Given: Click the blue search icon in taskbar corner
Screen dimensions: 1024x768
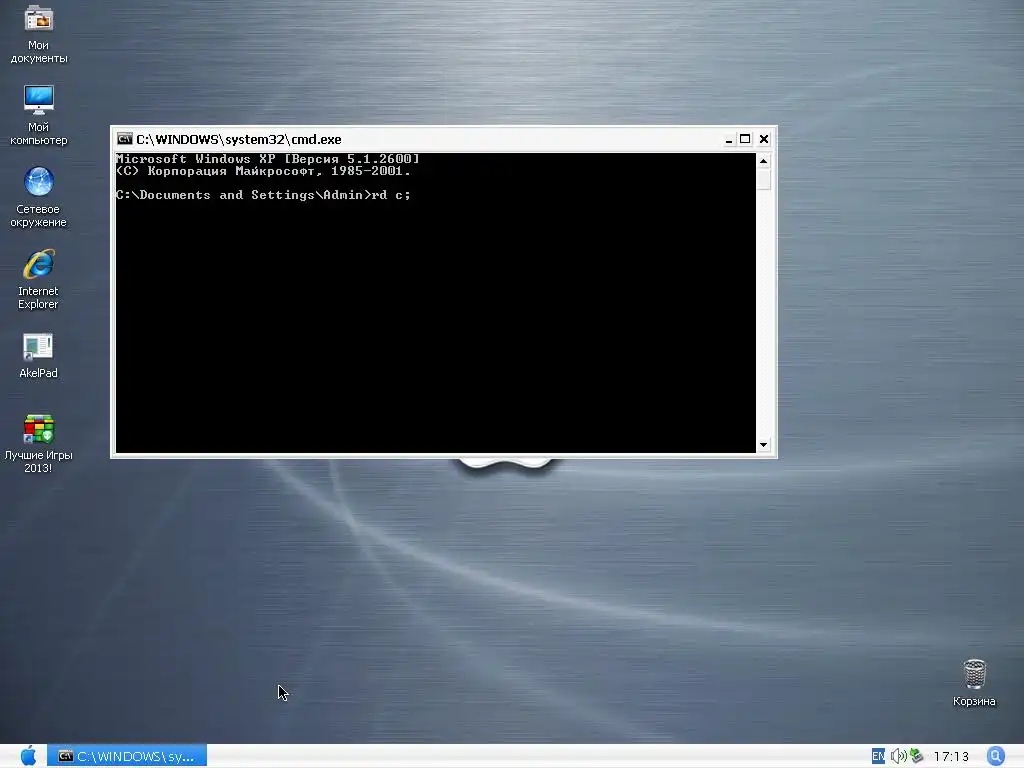Looking at the screenshot, I should pos(995,756).
